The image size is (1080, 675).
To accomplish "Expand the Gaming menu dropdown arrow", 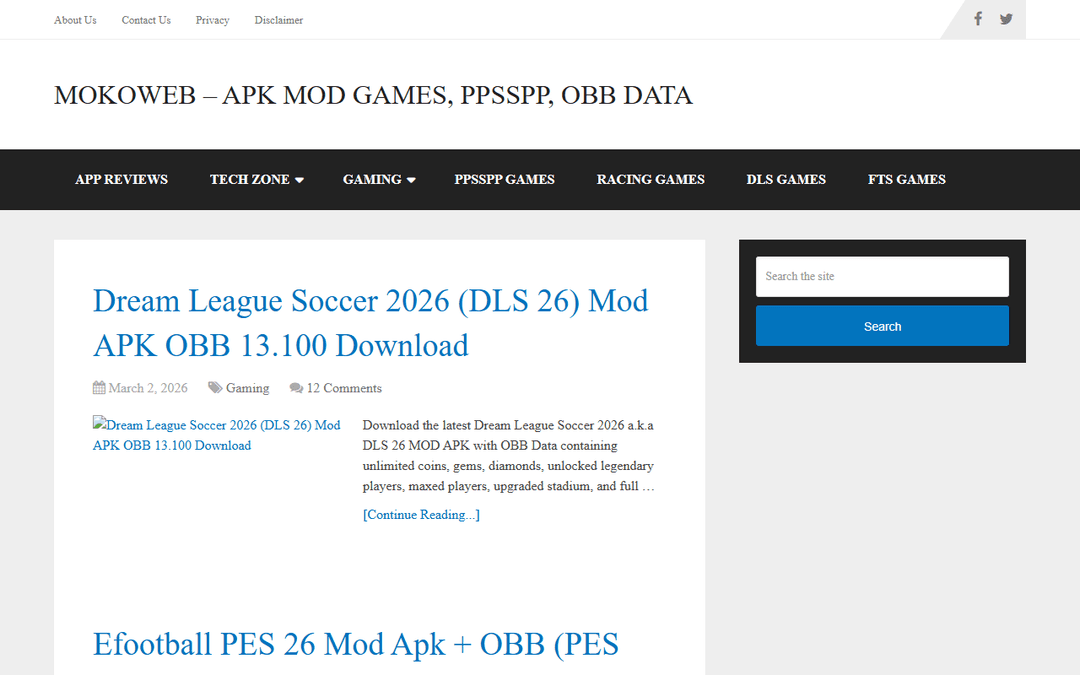I will point(411,180).
